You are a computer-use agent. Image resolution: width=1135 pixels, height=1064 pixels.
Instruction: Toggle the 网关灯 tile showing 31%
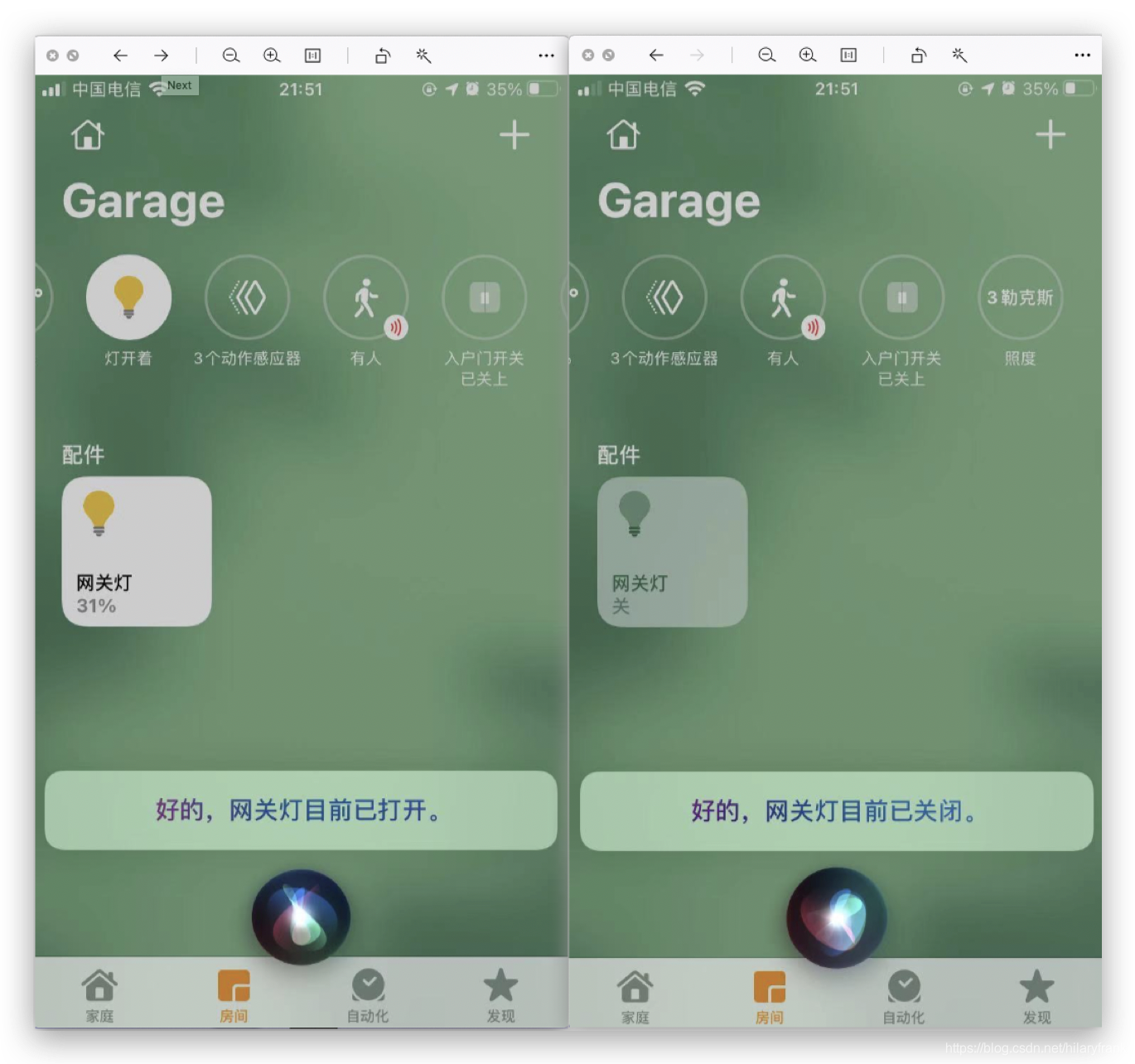pyautogui.click(x=137, y=551)
